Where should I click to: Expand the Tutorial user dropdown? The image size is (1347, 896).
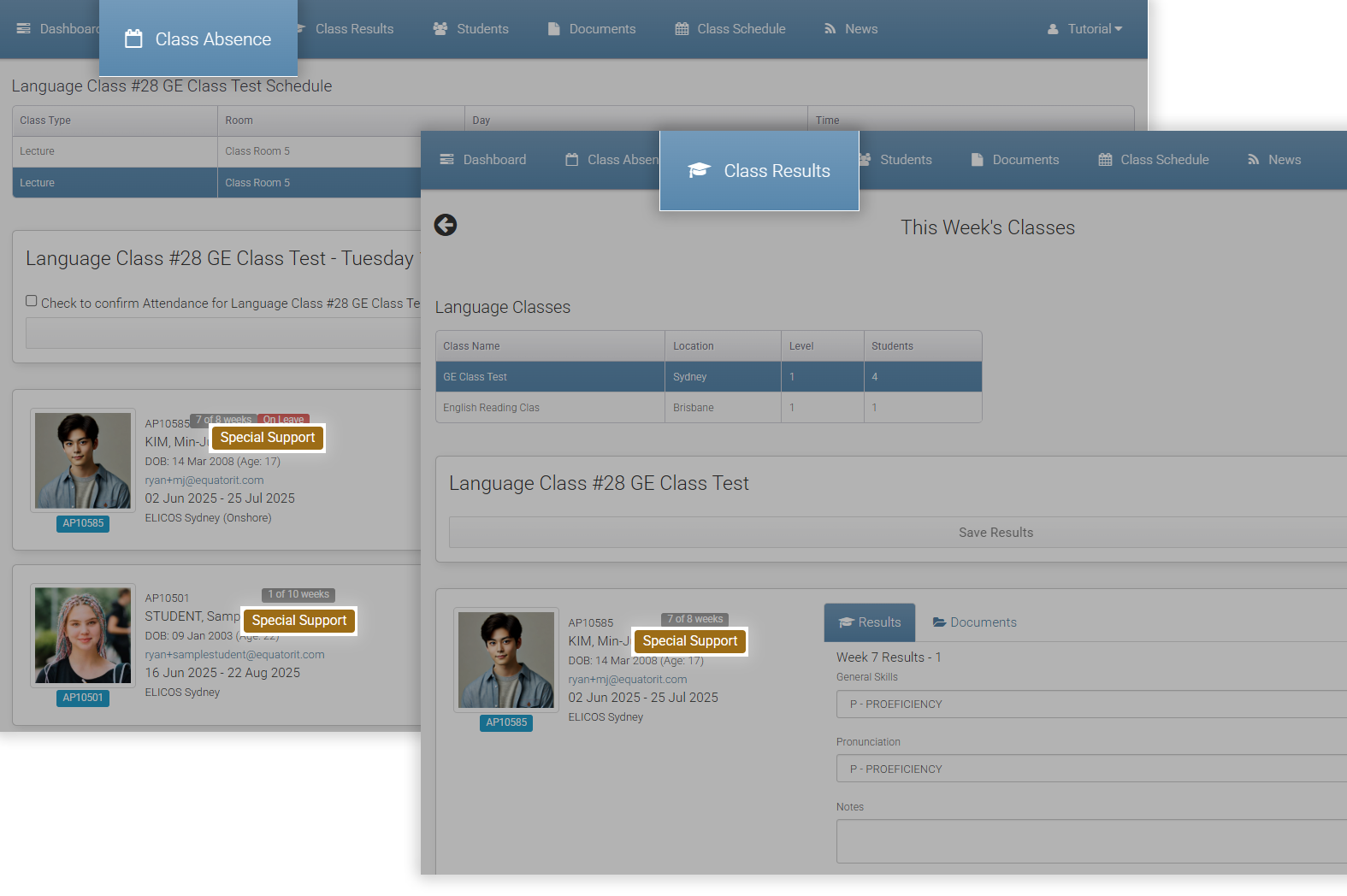tap(1084, 29)
